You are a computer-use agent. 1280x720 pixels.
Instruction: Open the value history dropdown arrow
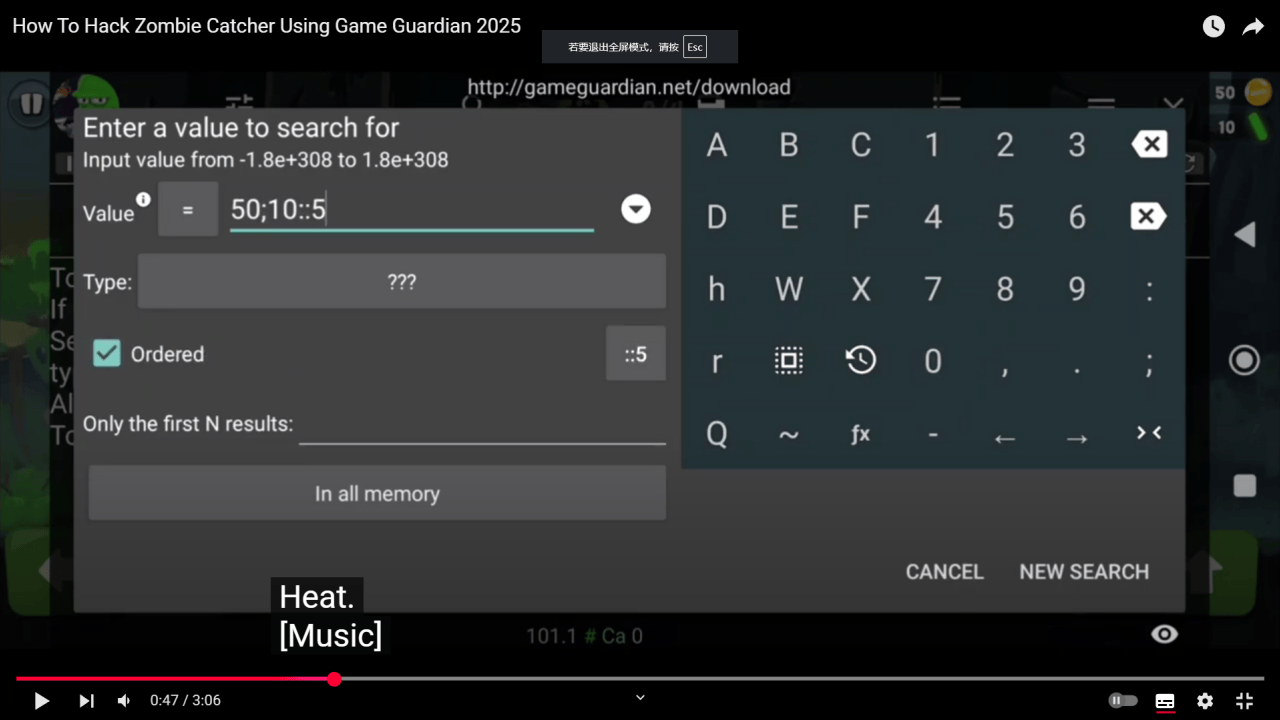tap(636, 209)
